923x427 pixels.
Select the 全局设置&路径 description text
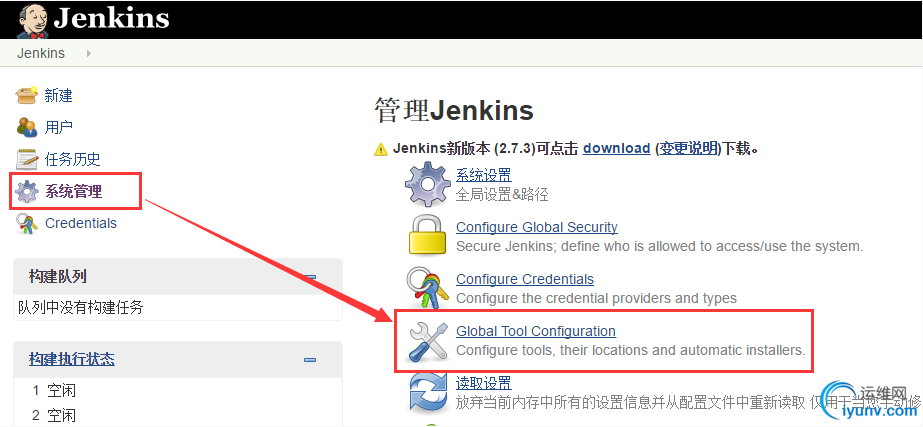pos(502,194)
